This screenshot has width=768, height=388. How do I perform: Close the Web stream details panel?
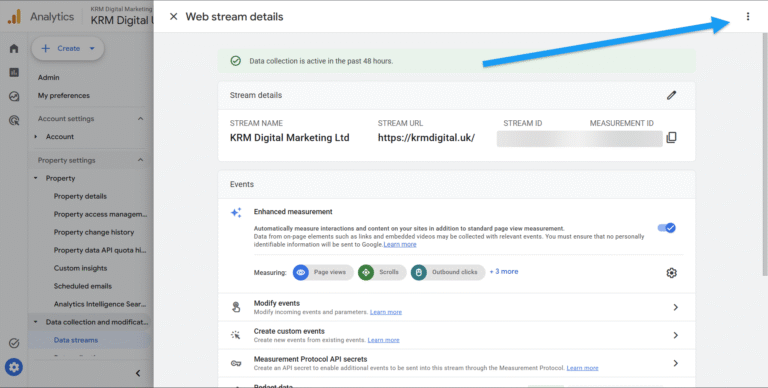point(173,17)
